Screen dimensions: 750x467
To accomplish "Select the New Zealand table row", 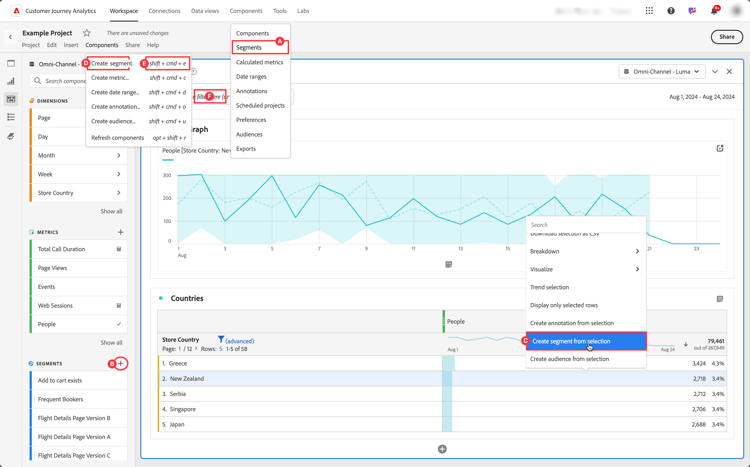I will [442, 378].
